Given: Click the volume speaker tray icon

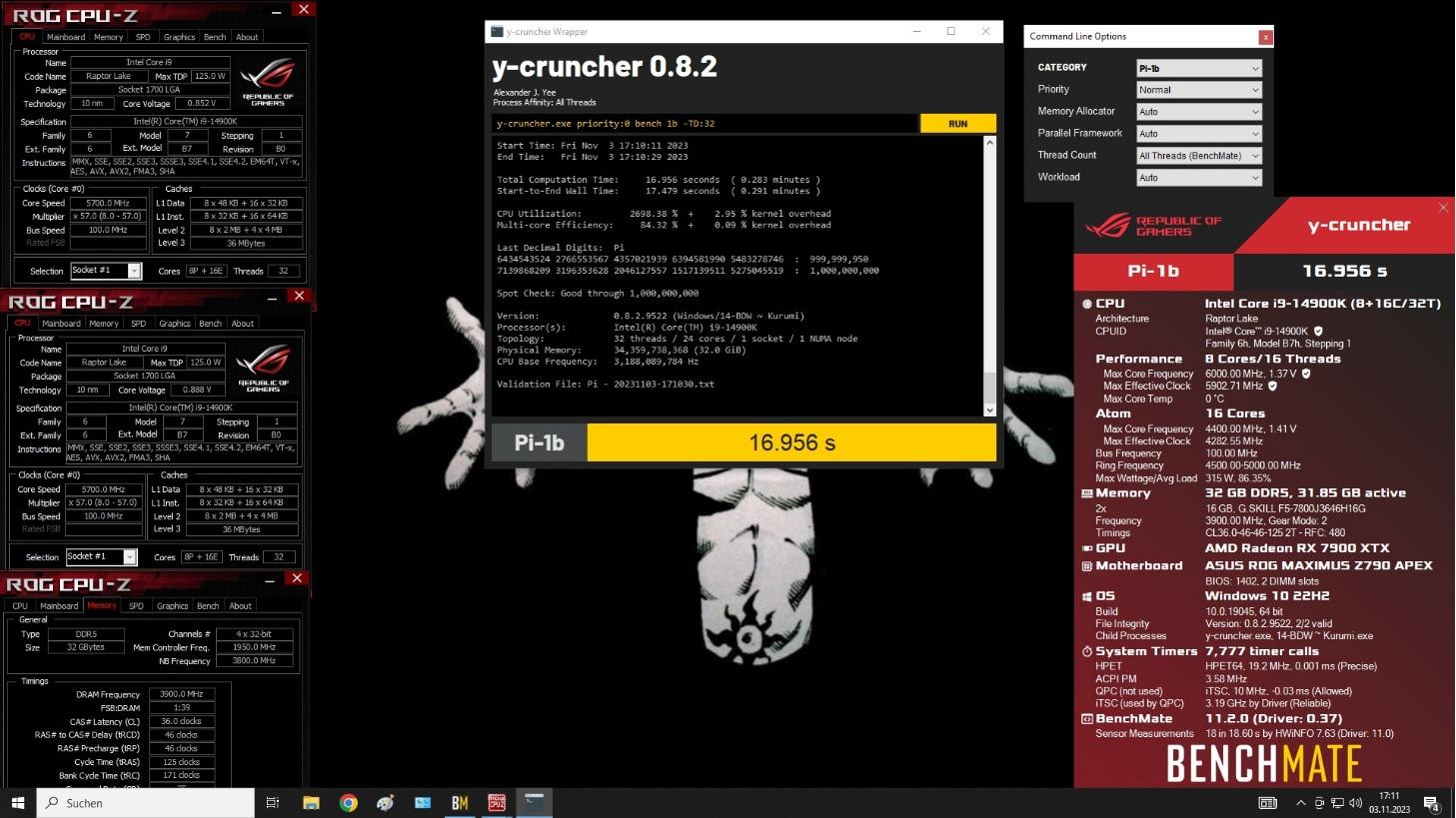Looking at the screenshot, I should point(1355,802).
